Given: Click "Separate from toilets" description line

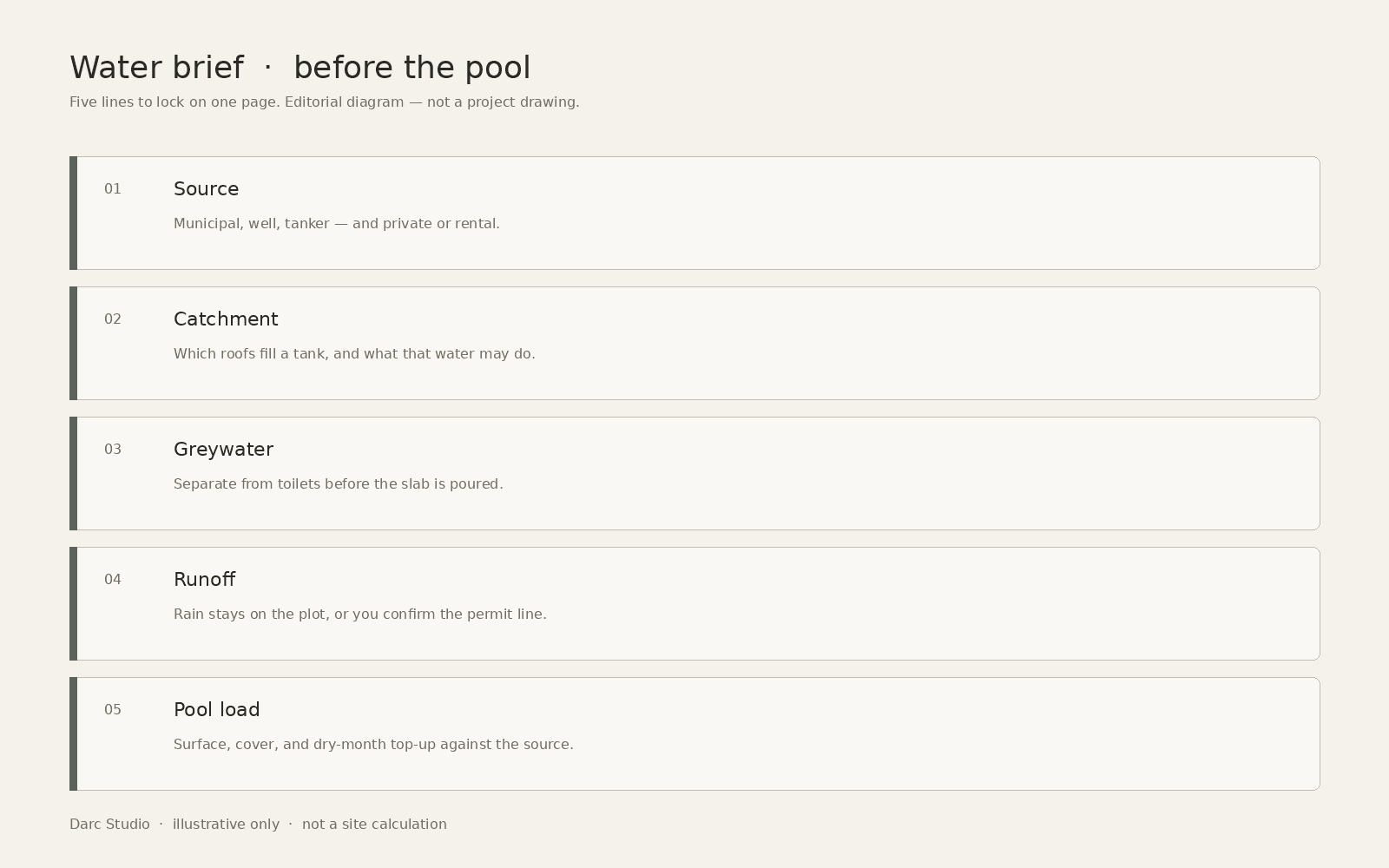Looking at the screenshot, I should (x=339, y=483).
